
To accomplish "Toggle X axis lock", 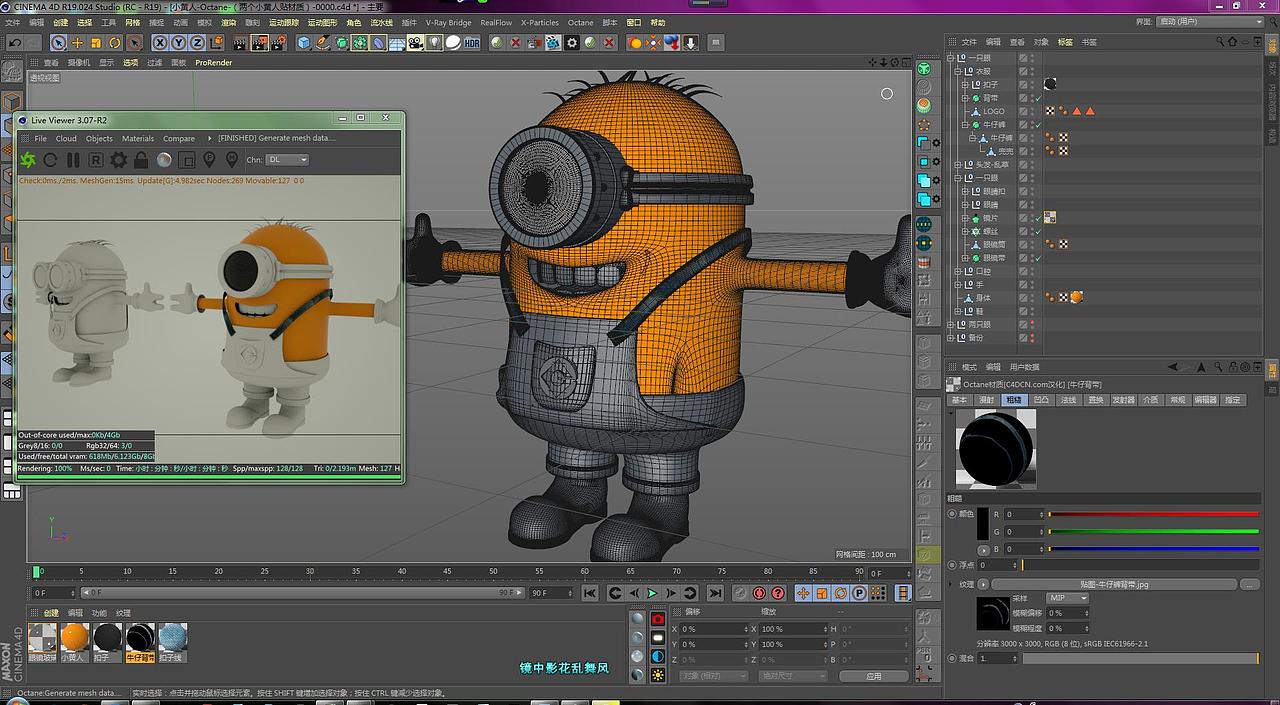I will (x=160, y=43).
